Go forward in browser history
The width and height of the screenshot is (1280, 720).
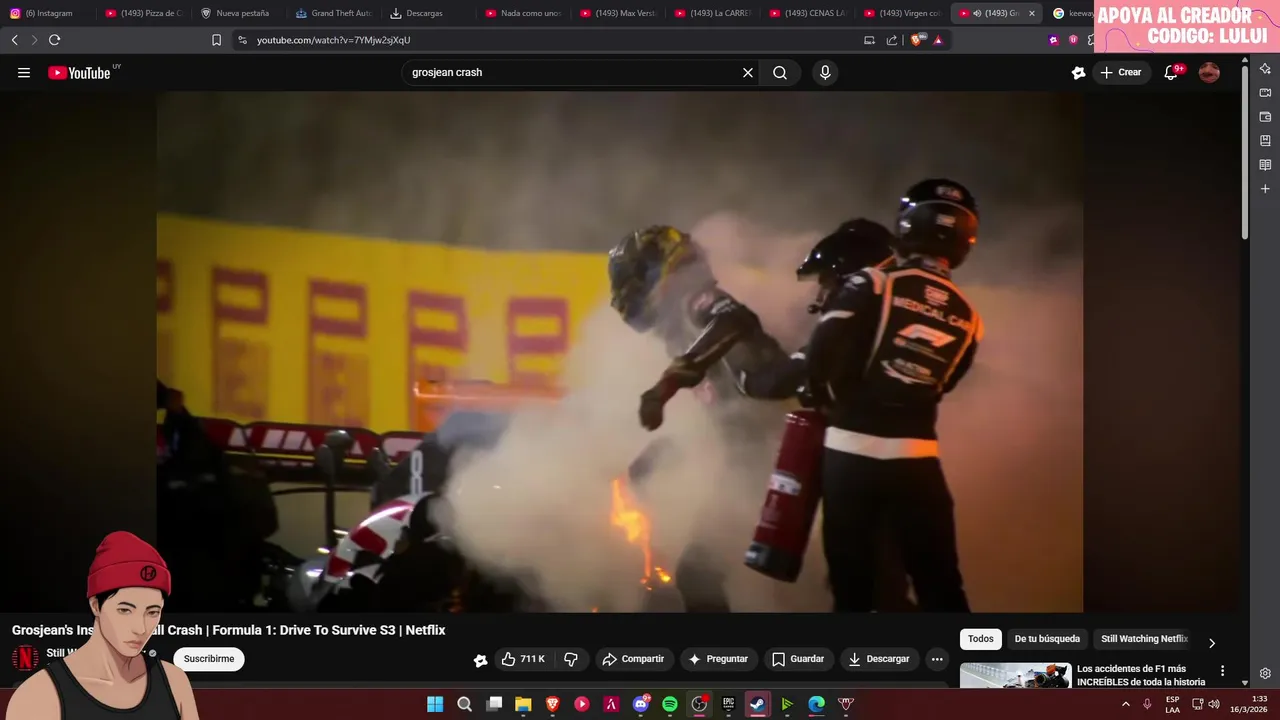[x=34, y=40]
